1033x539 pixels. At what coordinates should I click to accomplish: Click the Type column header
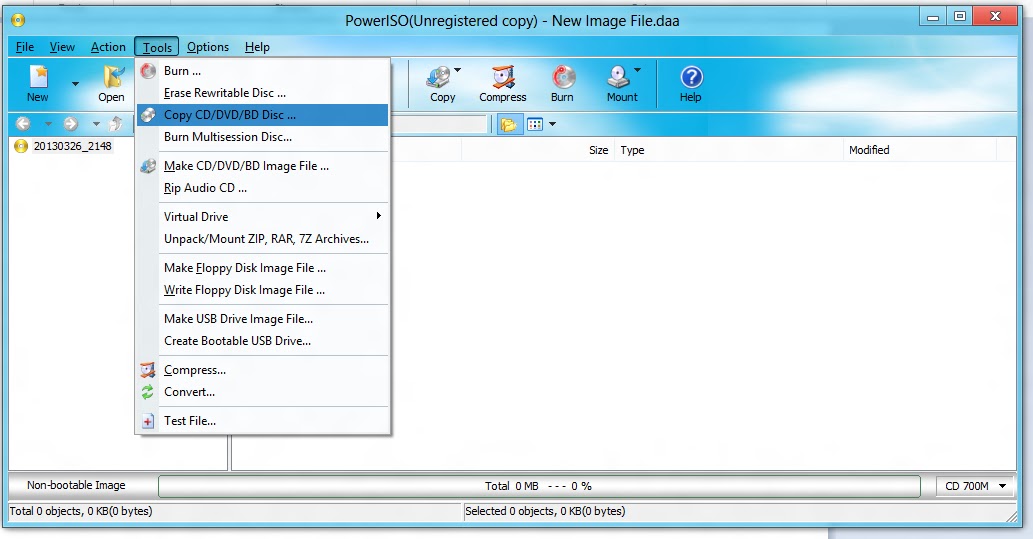pos(729,150)
